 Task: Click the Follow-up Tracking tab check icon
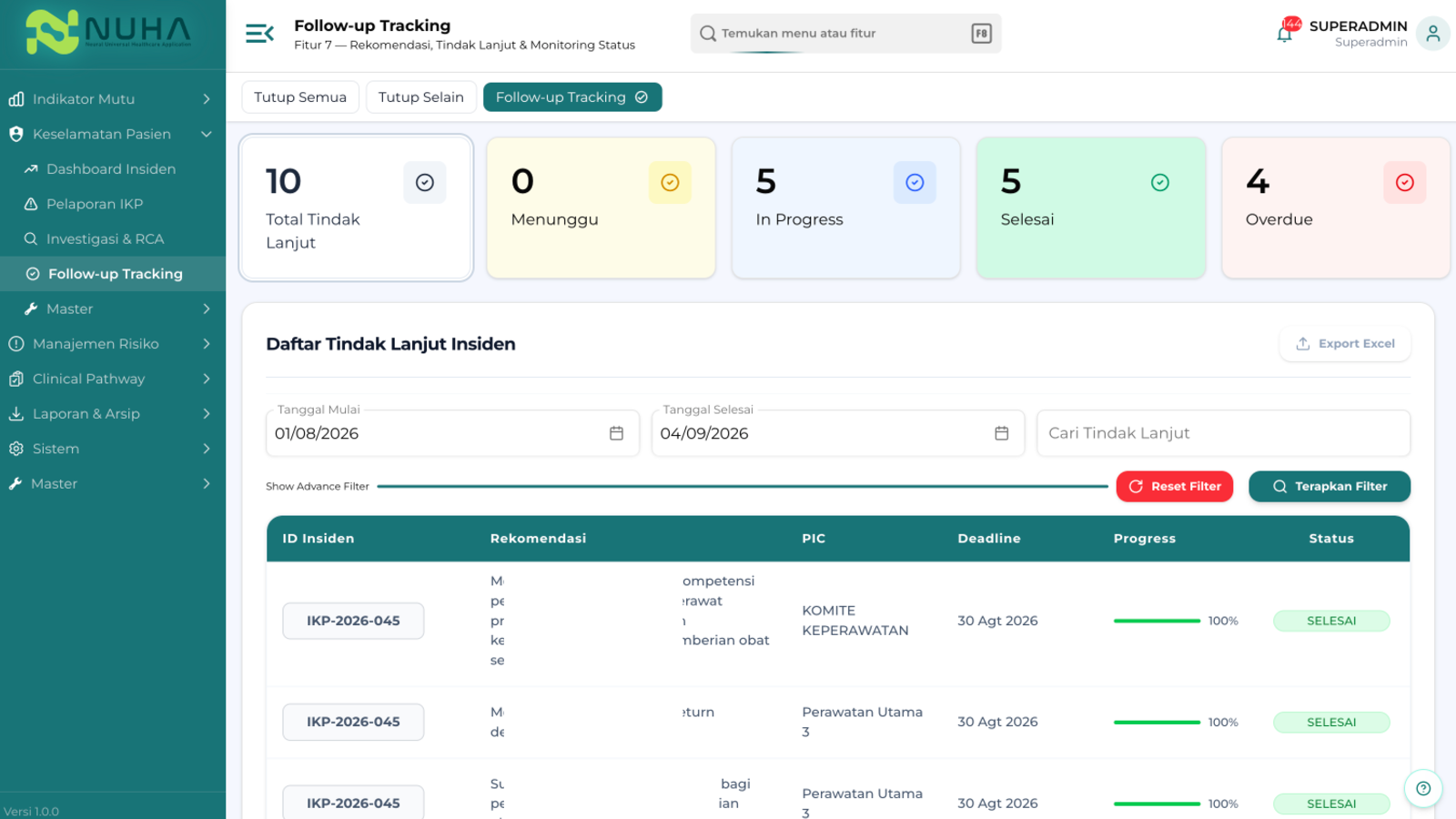[642, 97]
